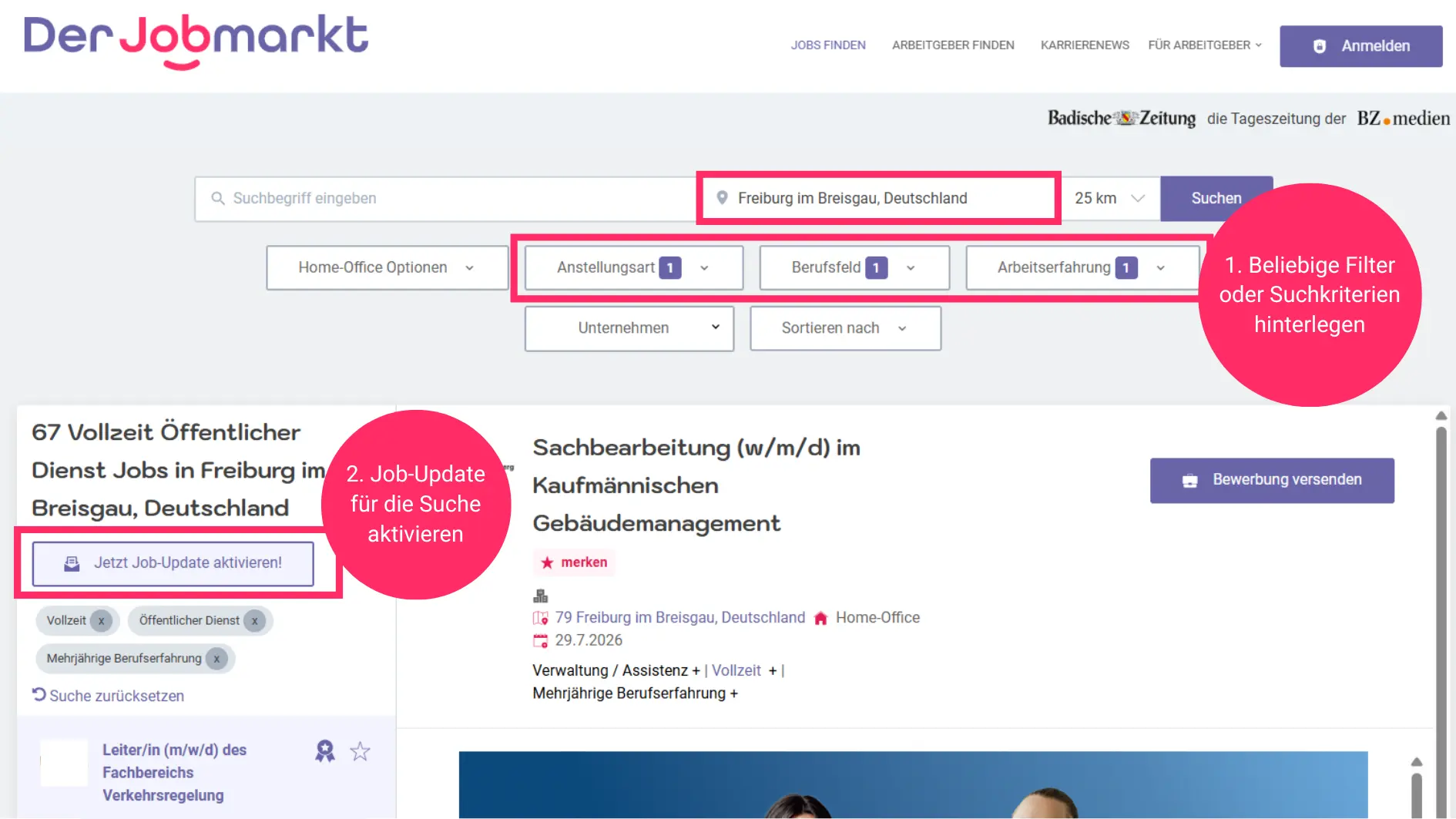Go to KARRIERENEWS
Screen dimensions: 1456x819
[1085, 45]
